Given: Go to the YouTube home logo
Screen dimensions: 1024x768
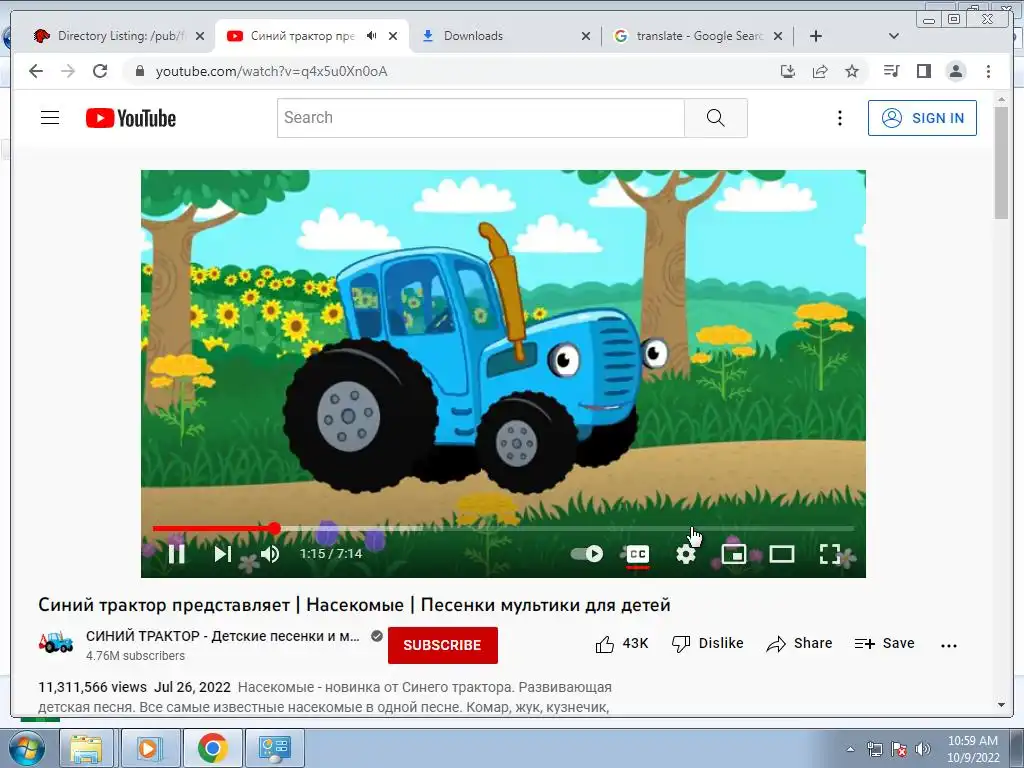Looking at the screenshot, I should click(131, 118).
